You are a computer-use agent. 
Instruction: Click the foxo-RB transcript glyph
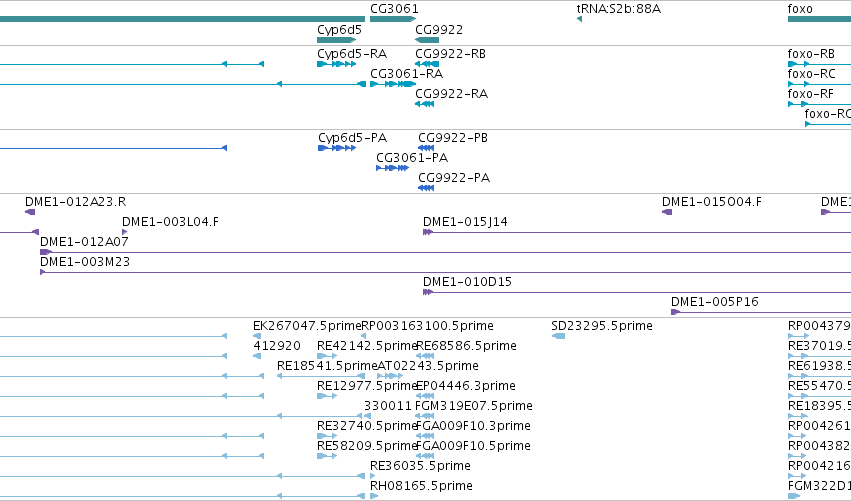click(819, 64)
